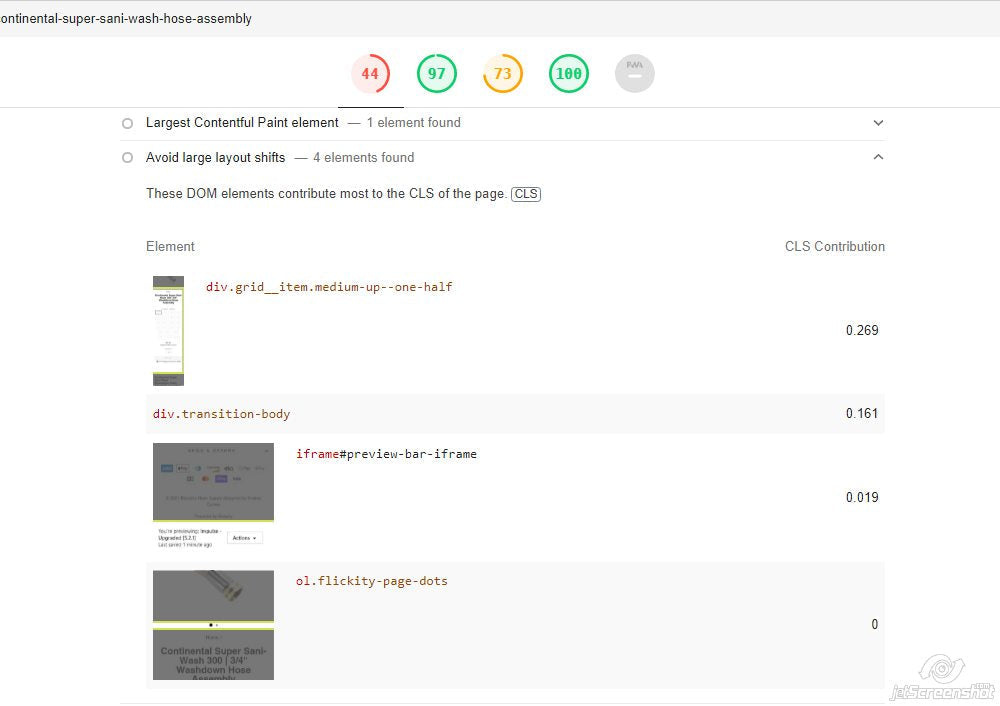The image size is (1000, 706).
Task: Click the ol.flickity-page-dots element label
Action: 371,581
